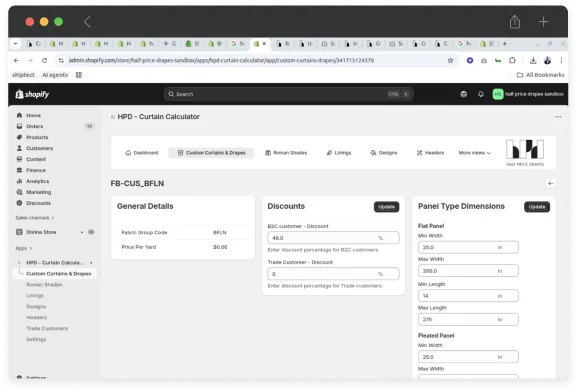Edit the Trade Customer discount field
This screenshot has height=392, width=579.
[x=333, y=274]
